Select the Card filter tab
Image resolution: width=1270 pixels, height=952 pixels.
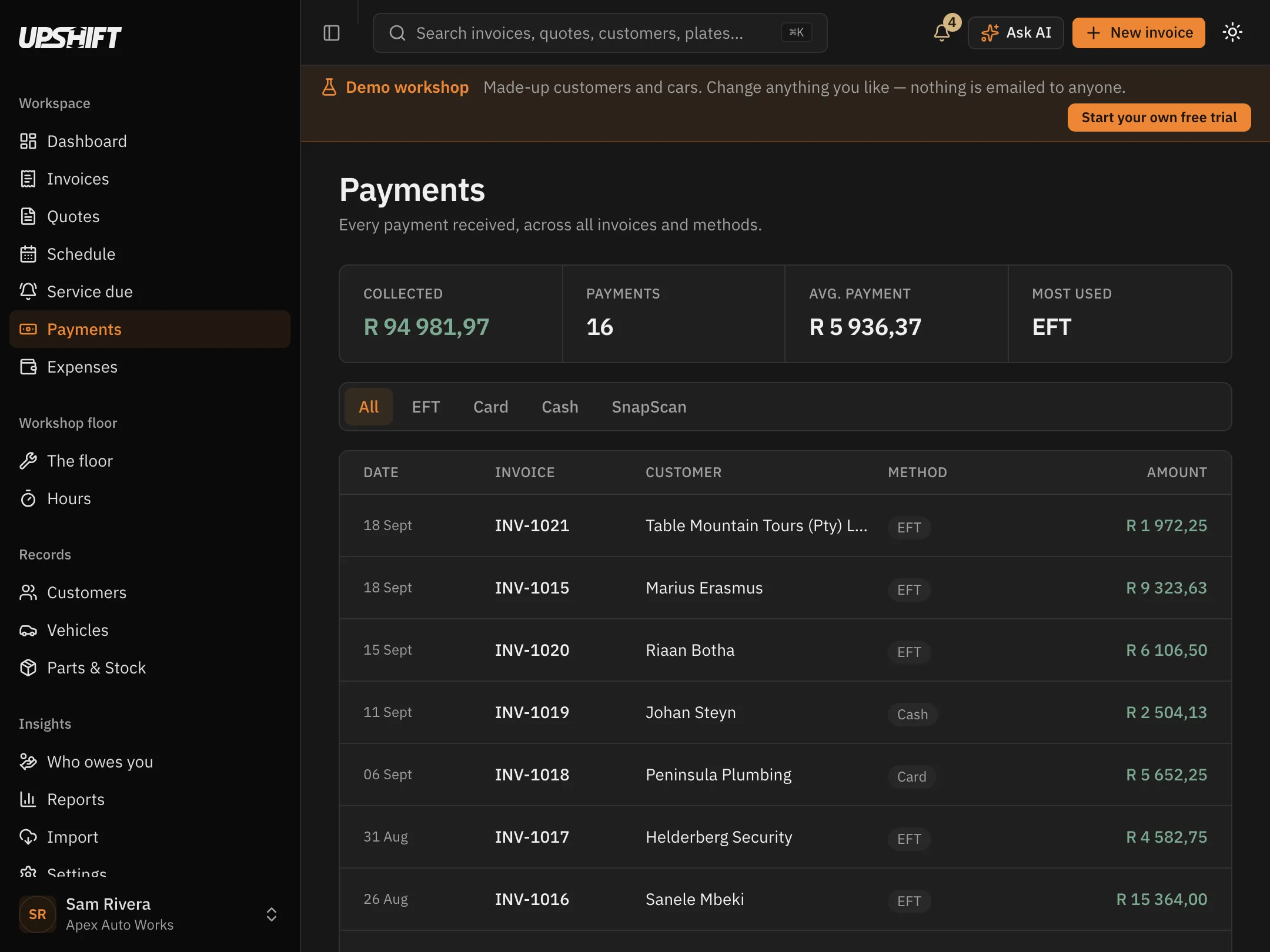(x=490, y=407)
